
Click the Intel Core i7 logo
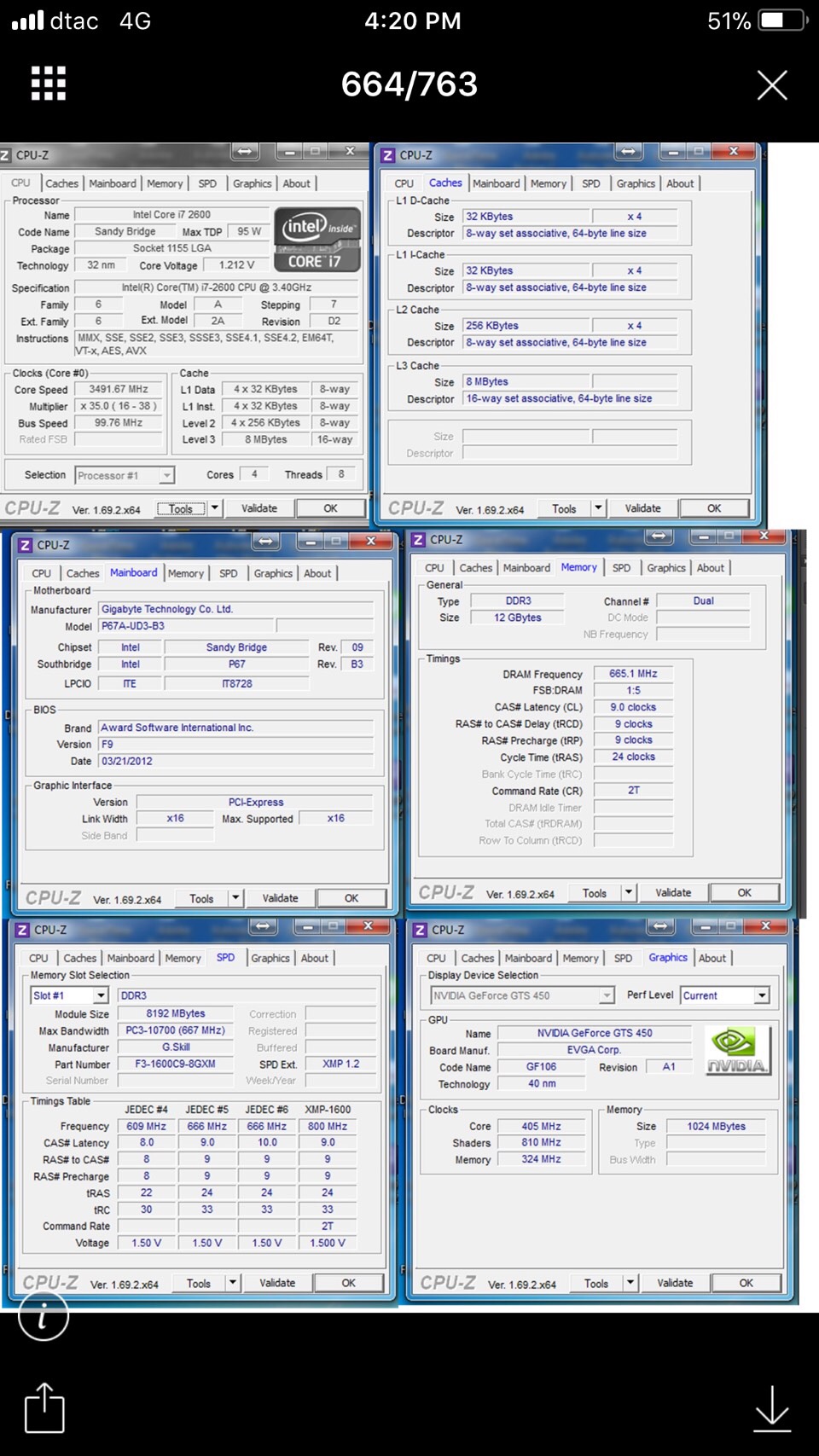(318, 241)
